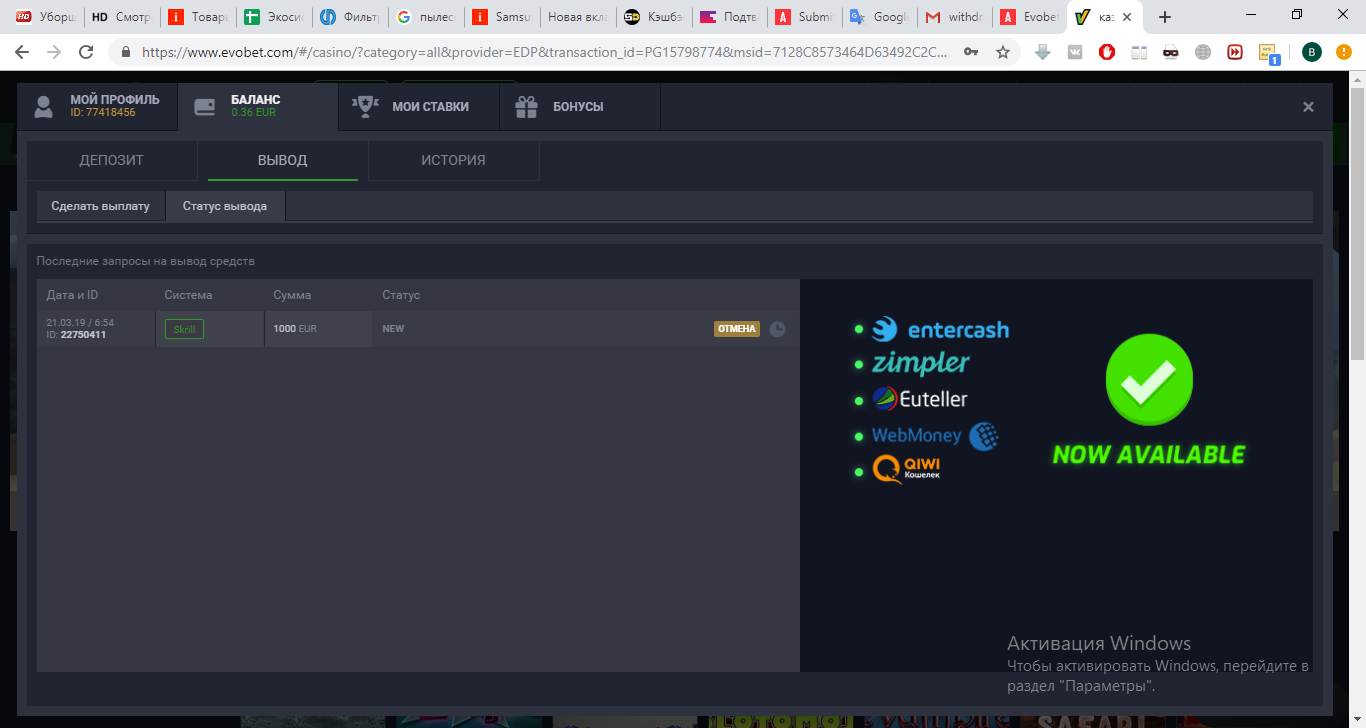Click the padlock site info icon
The width and height of the screenshot is (1366, 728).
(126, 52)
